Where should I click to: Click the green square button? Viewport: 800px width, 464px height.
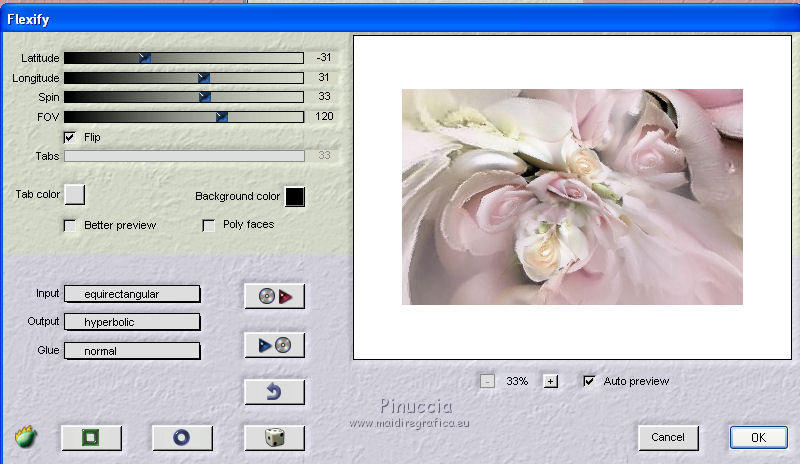91,437
